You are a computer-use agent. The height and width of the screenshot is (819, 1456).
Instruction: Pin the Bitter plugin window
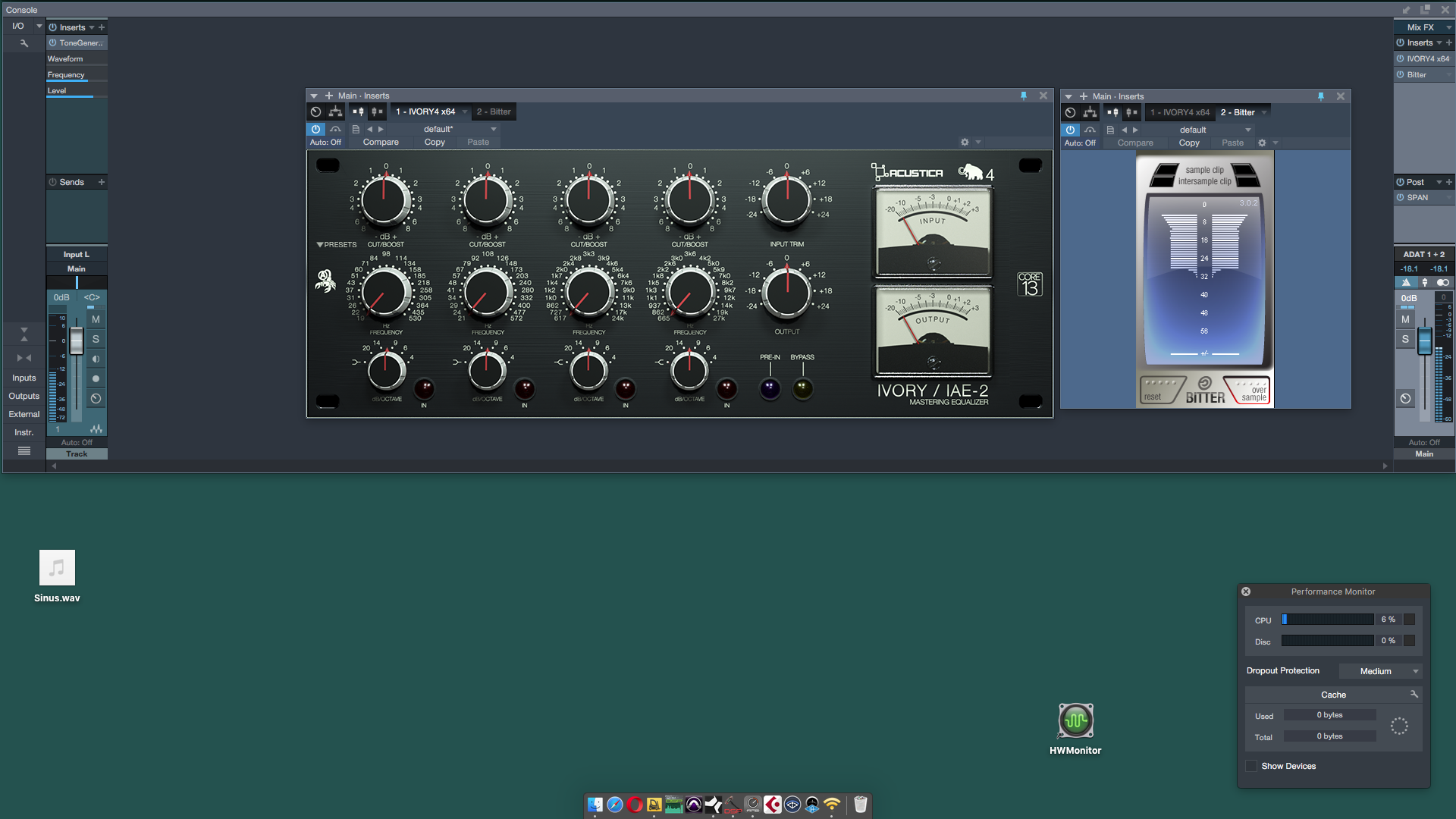[1320, 96]
